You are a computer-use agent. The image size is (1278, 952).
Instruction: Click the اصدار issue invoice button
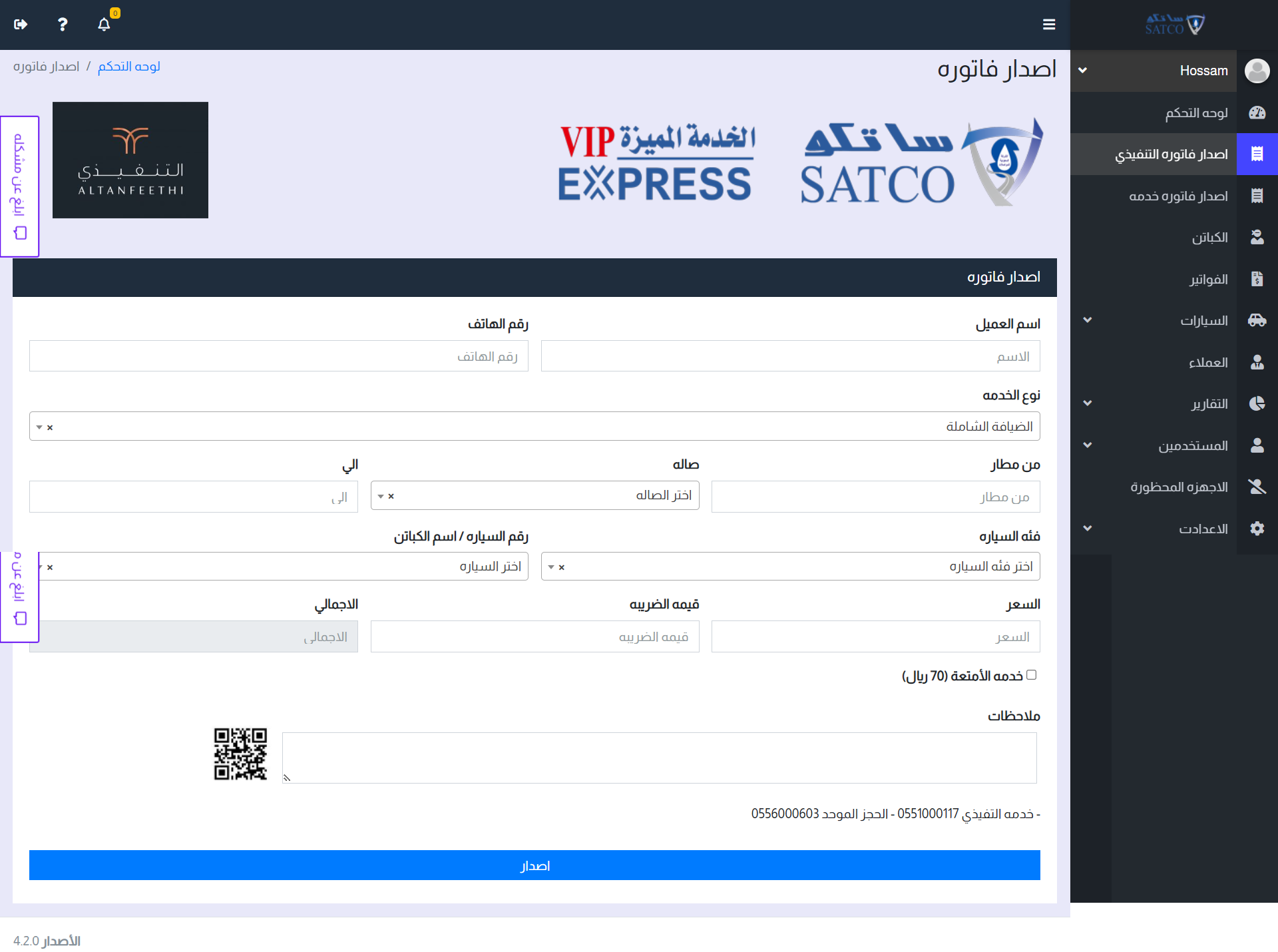[x=534, y=865]
